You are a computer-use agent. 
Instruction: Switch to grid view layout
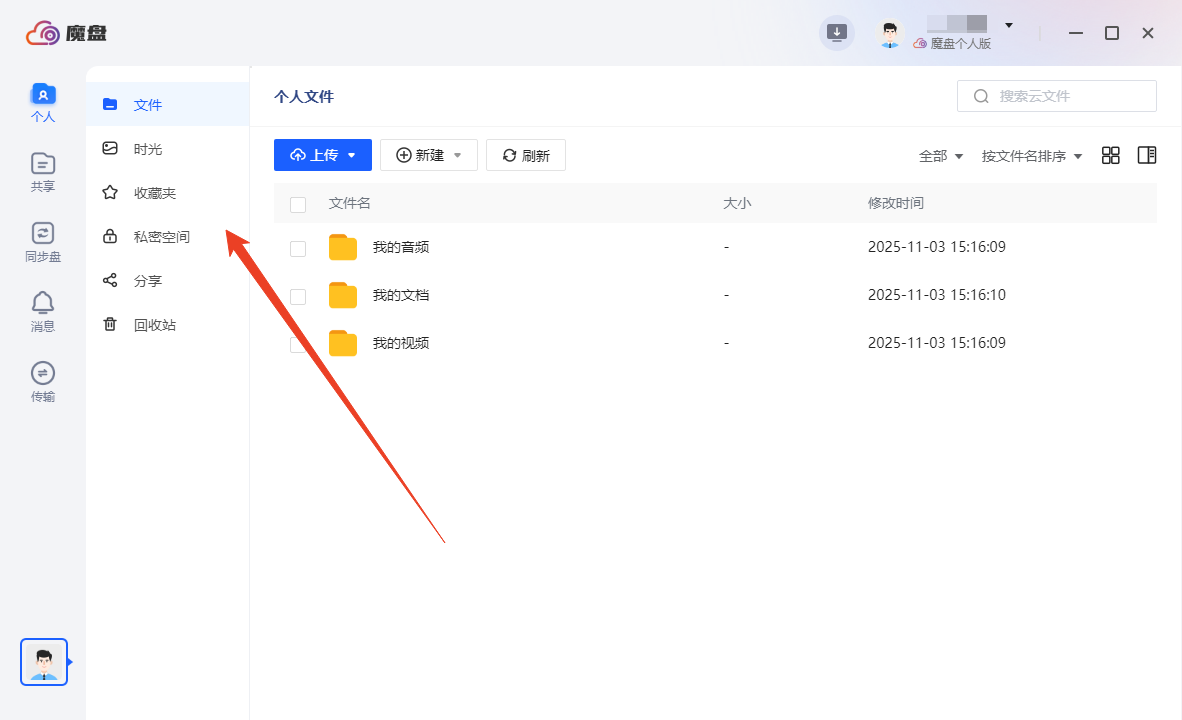click(1110, 155)
